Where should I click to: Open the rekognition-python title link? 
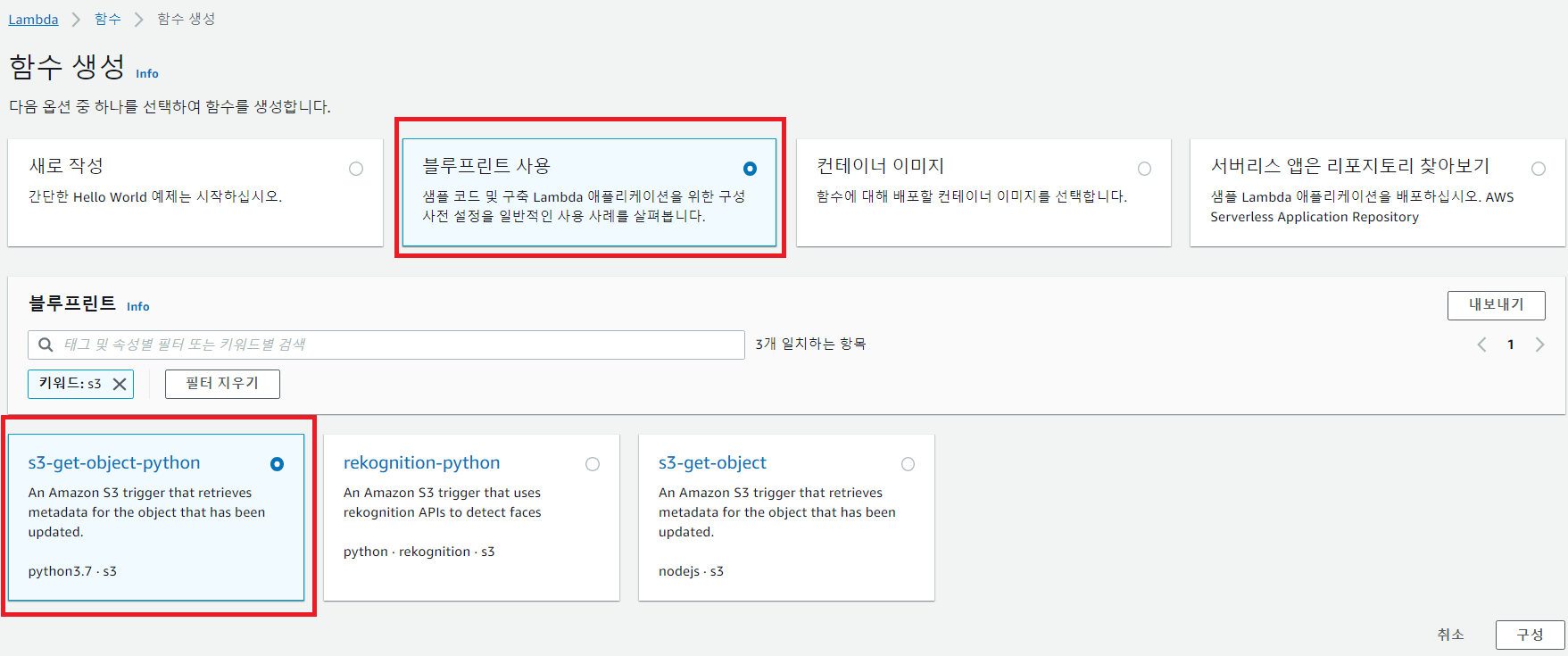pos(421,463)
